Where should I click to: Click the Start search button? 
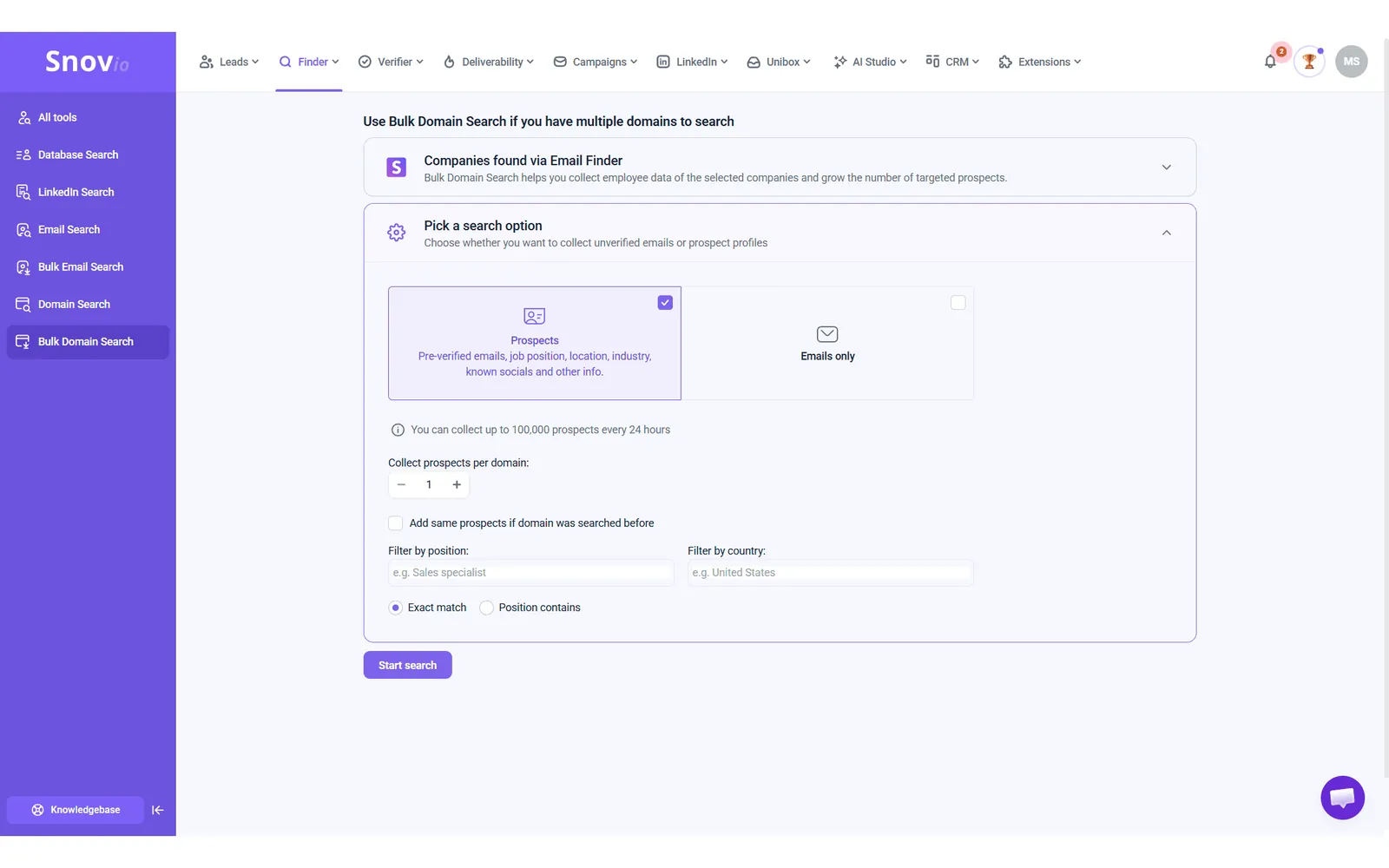point(408,665)
